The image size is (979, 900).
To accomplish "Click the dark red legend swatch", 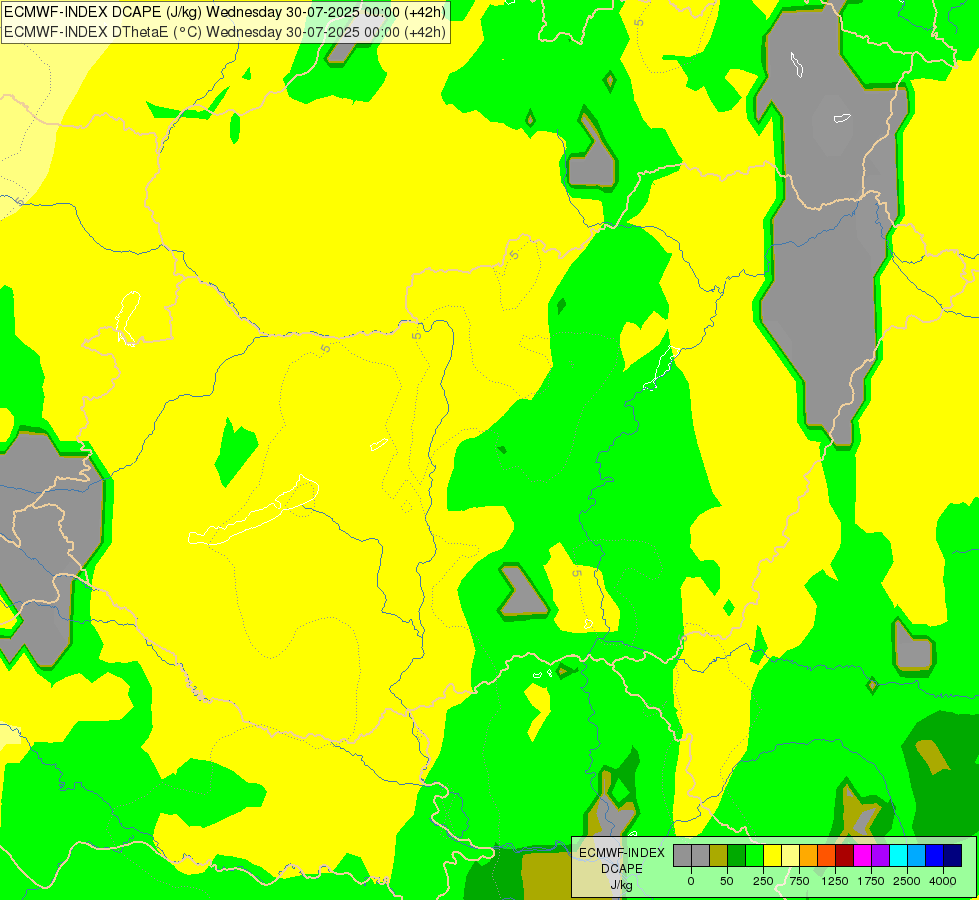I will point(845,856).
